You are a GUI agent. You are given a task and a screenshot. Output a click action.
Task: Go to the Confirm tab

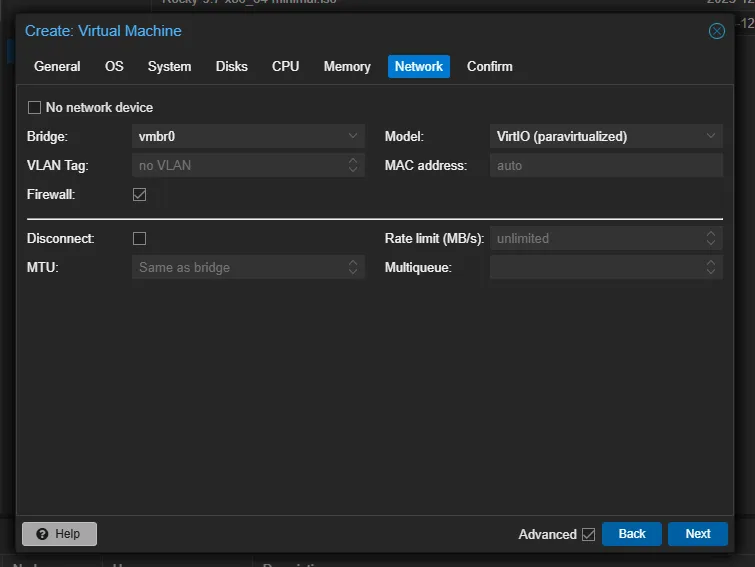tap(489, 66)
